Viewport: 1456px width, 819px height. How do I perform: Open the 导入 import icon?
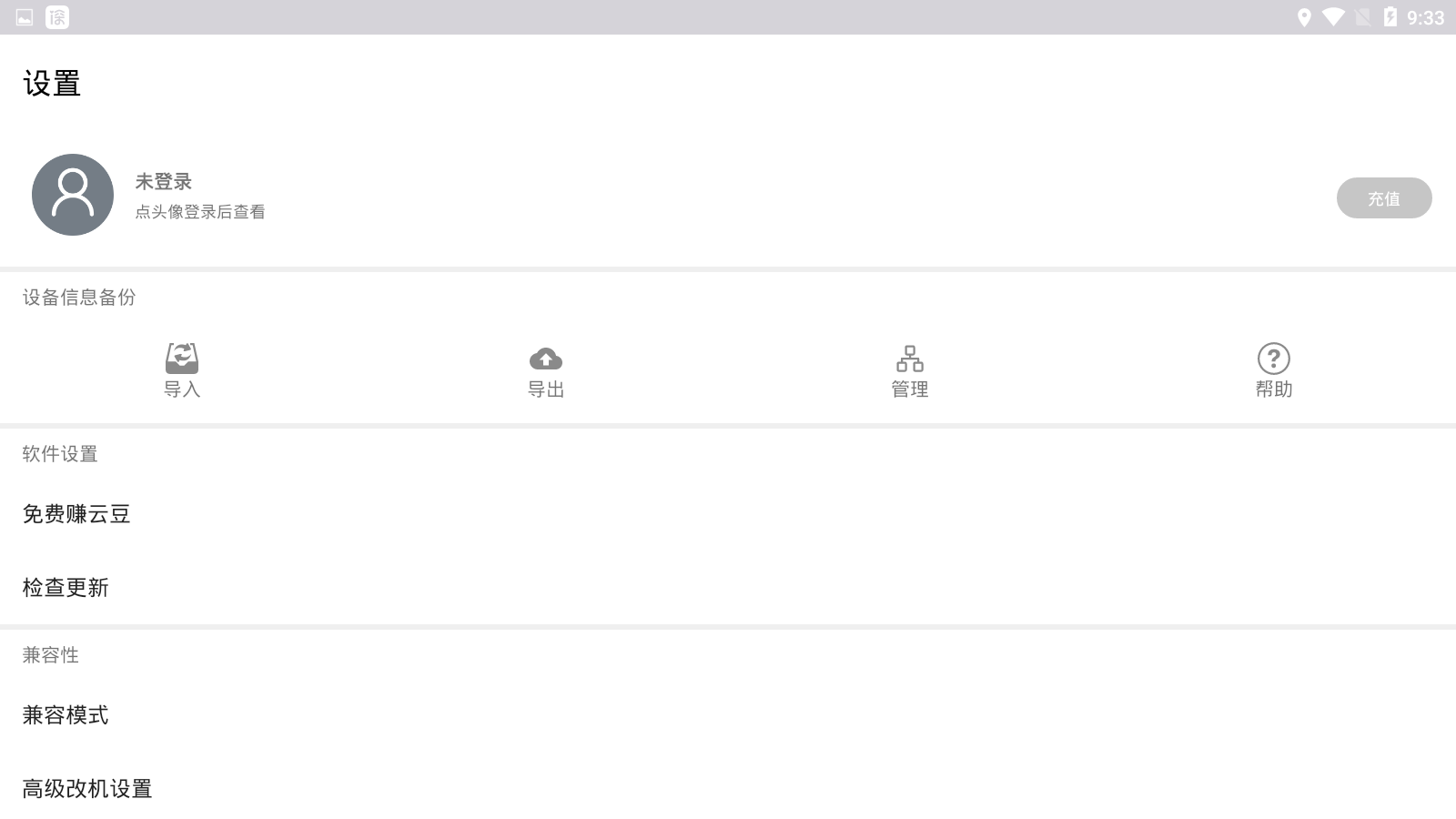[x=182, y=359]
